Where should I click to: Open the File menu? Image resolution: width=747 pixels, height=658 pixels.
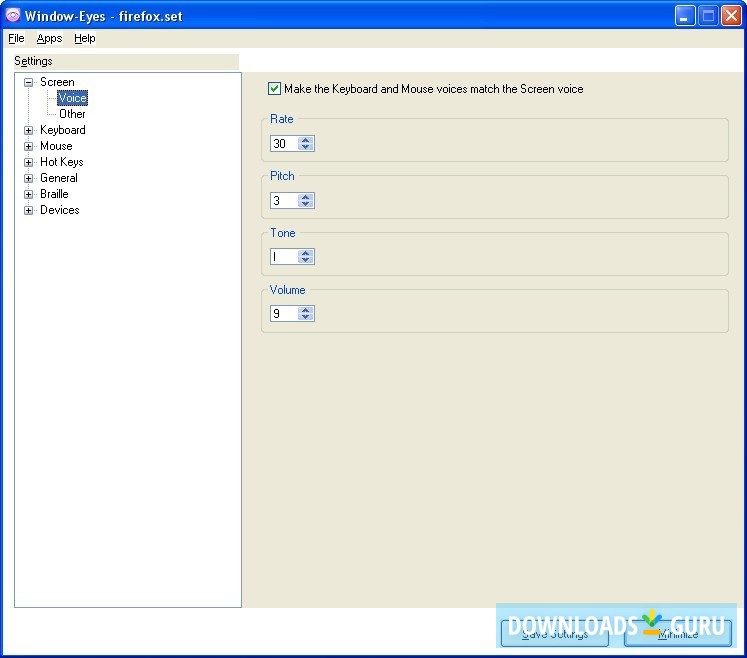pos(16,38)
